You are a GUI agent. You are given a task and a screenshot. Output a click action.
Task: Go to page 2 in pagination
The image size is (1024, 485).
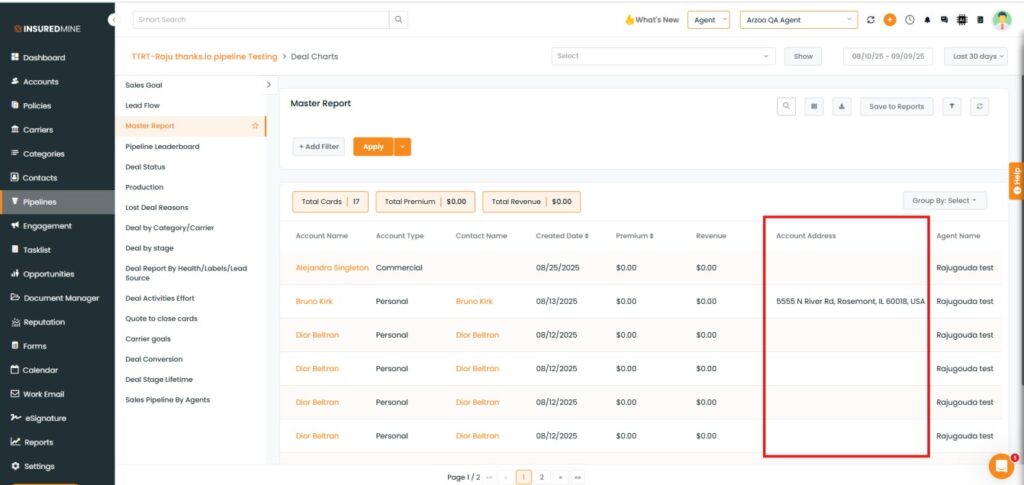pos(541,477)
